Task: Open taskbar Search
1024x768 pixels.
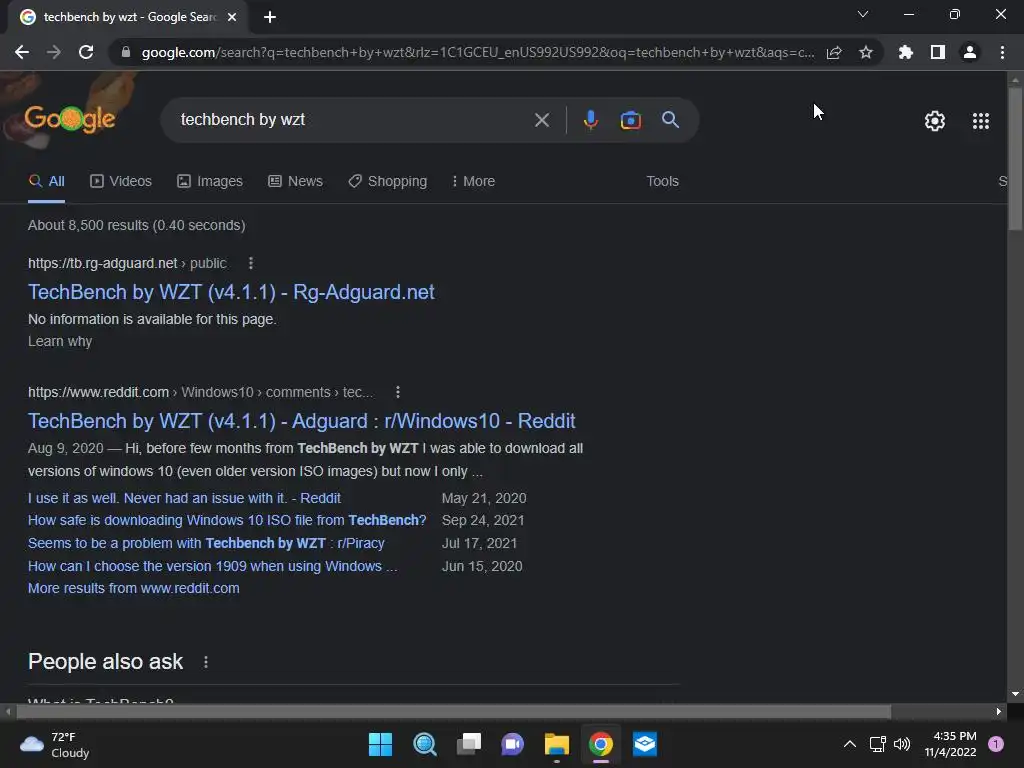Action: coord(424,744)
